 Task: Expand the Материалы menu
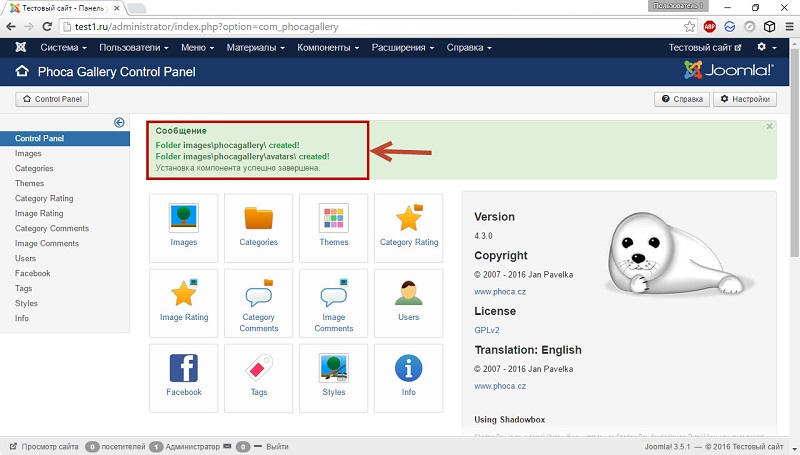coord(256,47)
